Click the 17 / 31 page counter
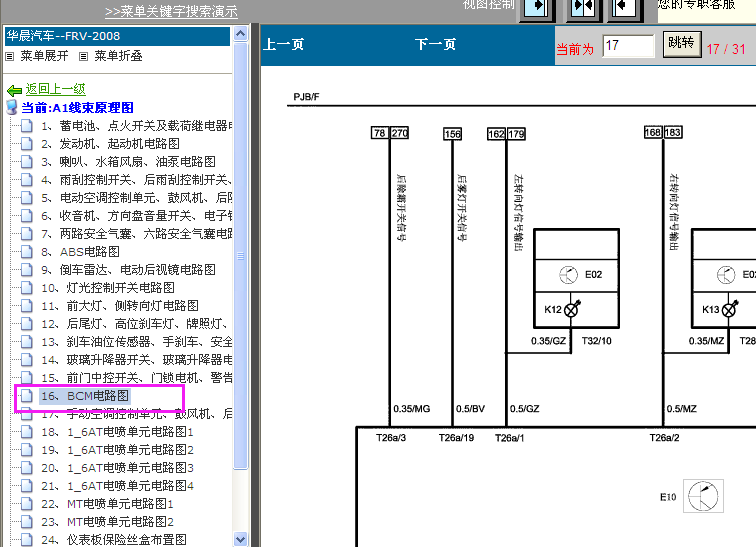 click(726, 49)
